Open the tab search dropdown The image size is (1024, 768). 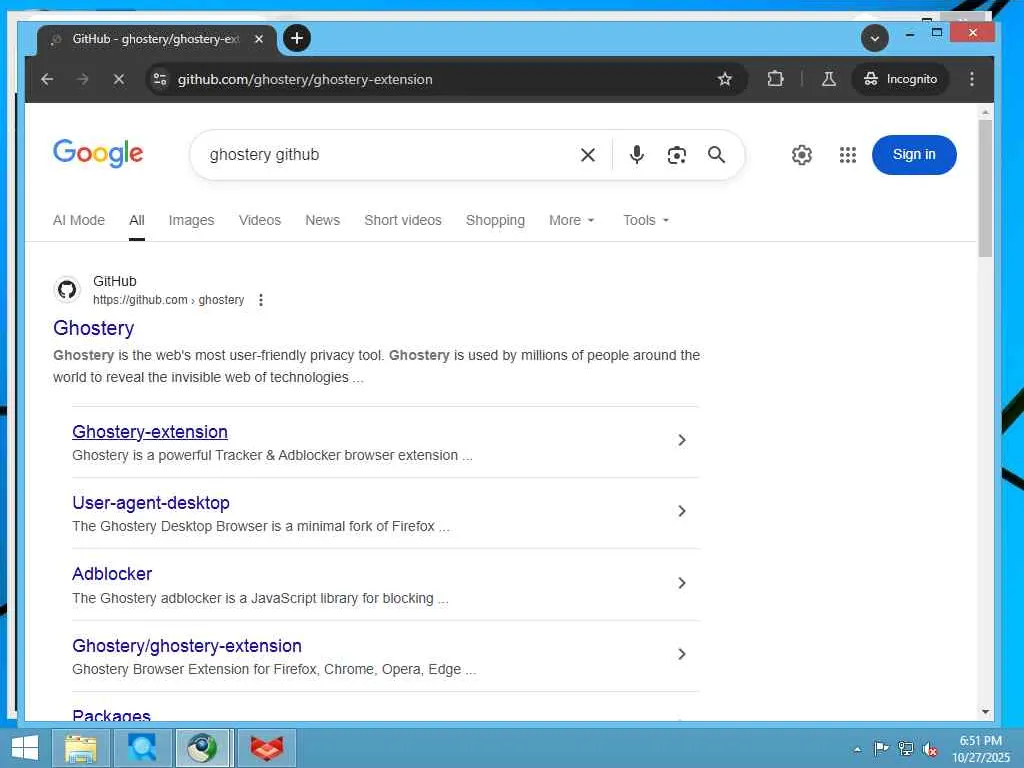(x=874, y=38)
